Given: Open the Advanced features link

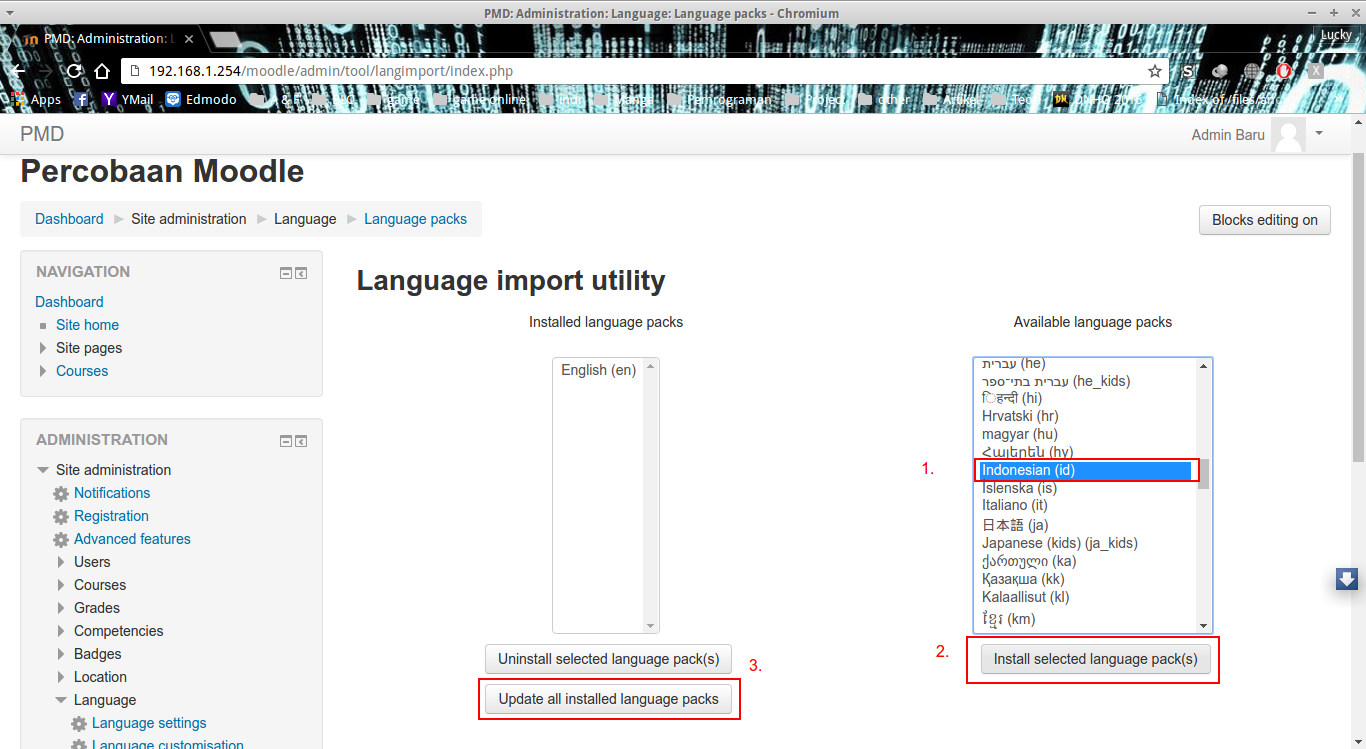Looking at the screenshot, I should pos(132,539).
